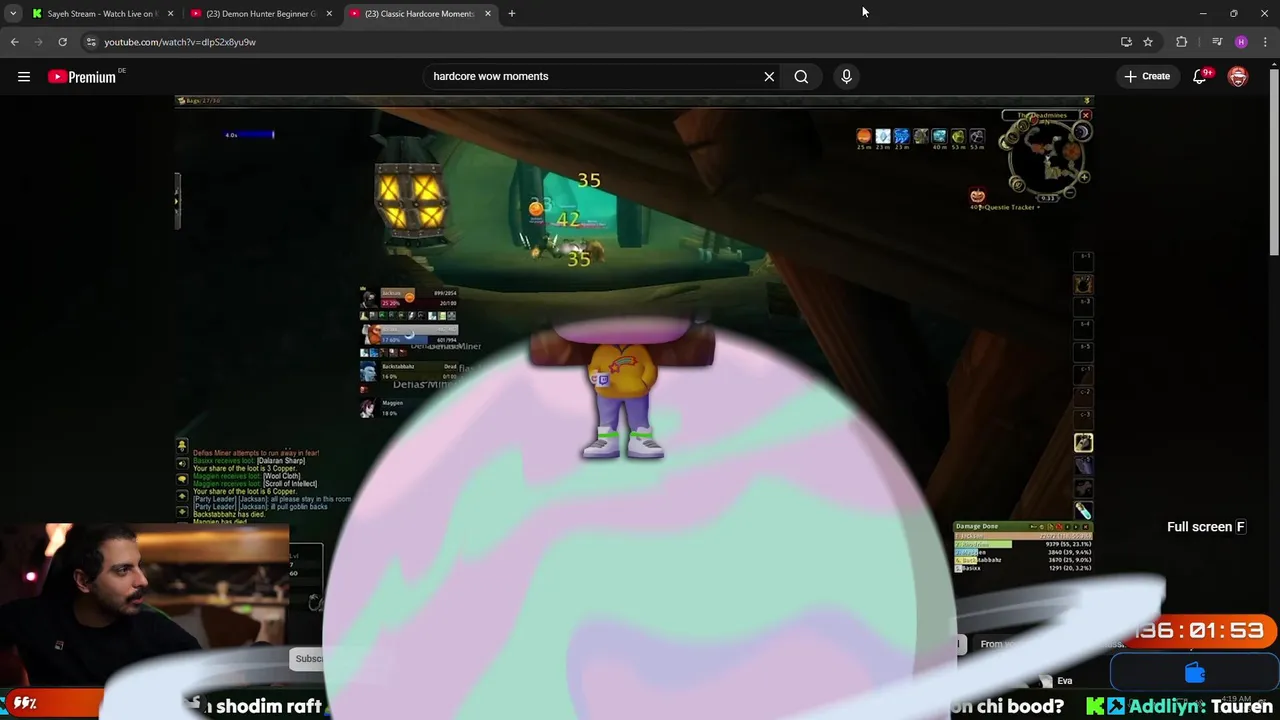View site information icon beside URL

tap(91, 42)
